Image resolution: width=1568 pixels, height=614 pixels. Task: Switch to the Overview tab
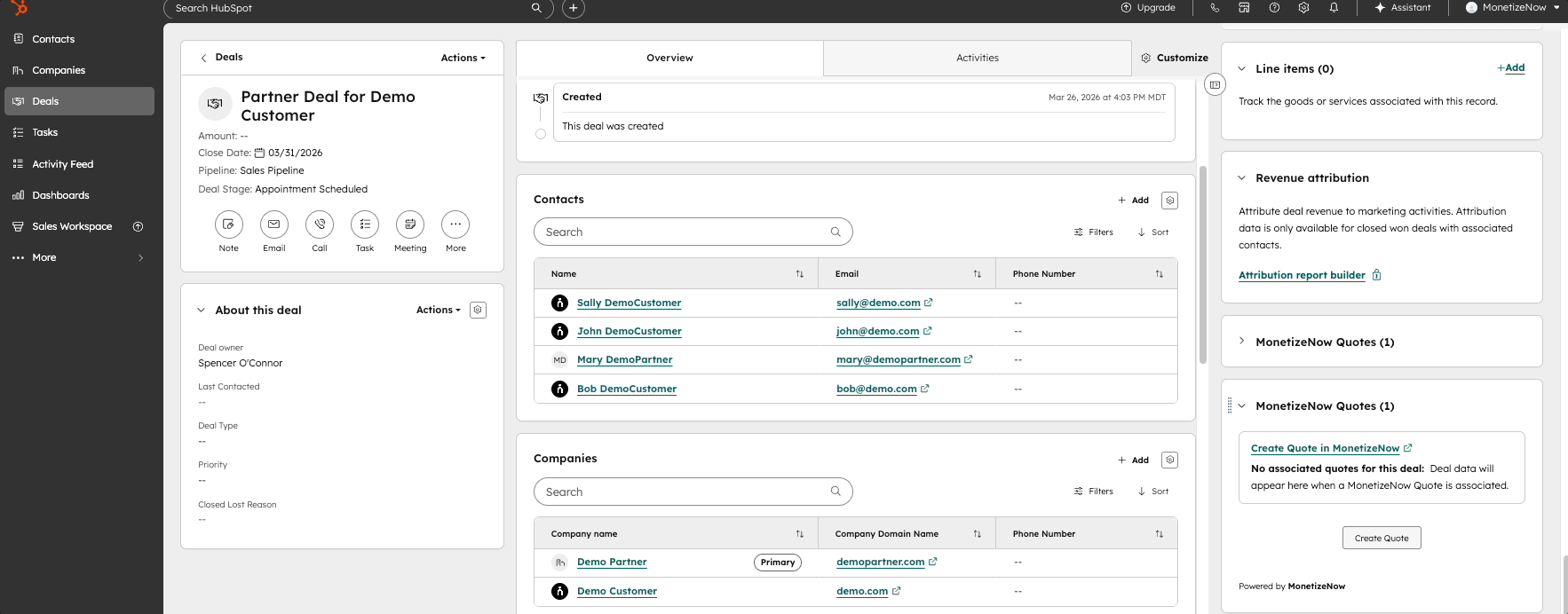pyautogui.click(x=669, y=58)
